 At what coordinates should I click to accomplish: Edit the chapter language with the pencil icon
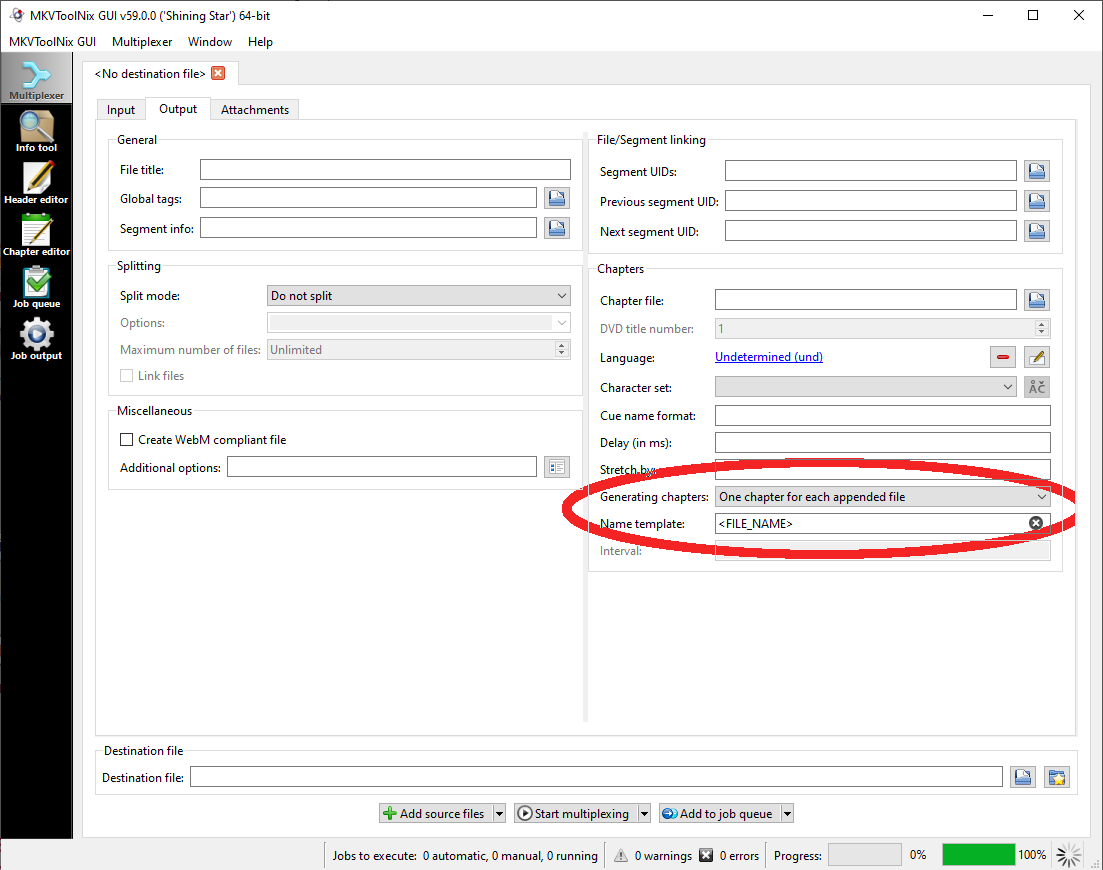pyautogui.click(x=1036, y=357)
